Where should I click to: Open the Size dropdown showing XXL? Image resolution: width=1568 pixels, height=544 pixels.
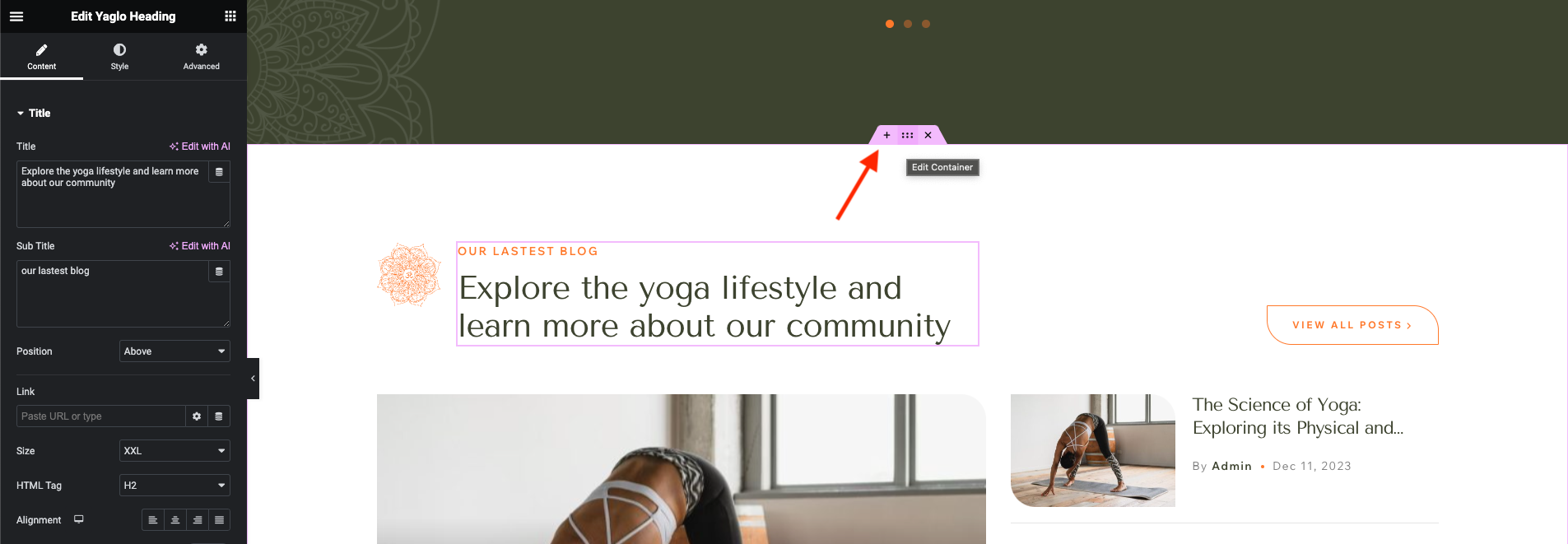pos(174,451)
